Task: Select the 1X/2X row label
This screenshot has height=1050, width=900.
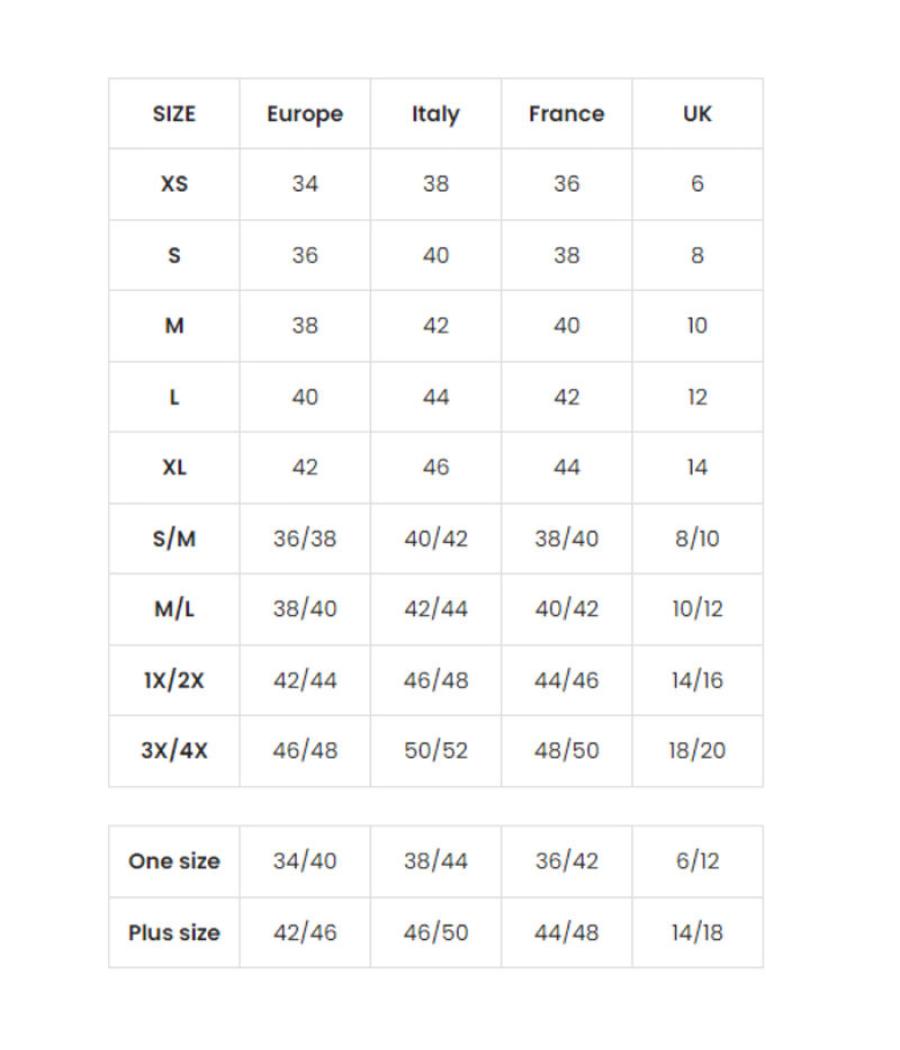Action: coord(174,680)
